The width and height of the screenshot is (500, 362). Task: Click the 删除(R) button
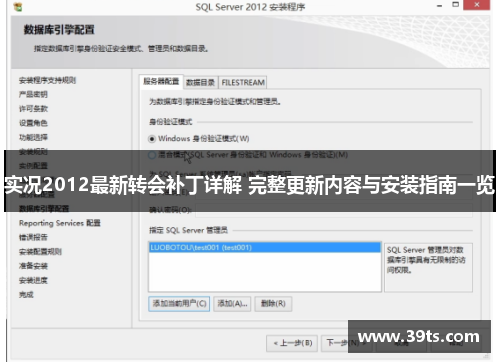pyautogui.click(x=273, y=304)
